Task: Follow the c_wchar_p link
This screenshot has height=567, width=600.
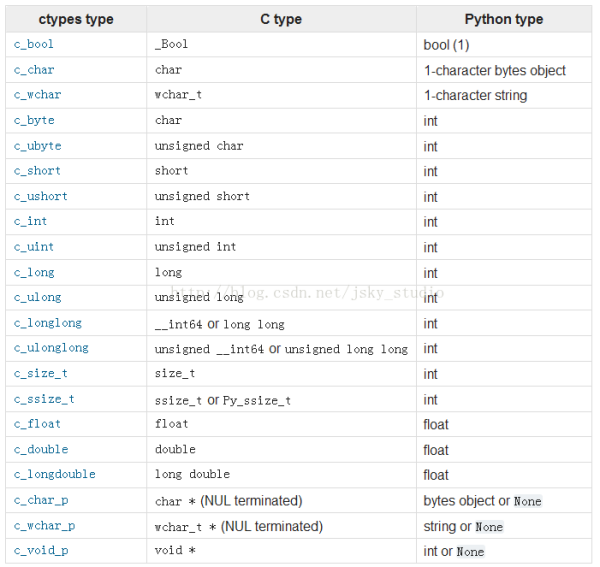Action: (44, 526)
